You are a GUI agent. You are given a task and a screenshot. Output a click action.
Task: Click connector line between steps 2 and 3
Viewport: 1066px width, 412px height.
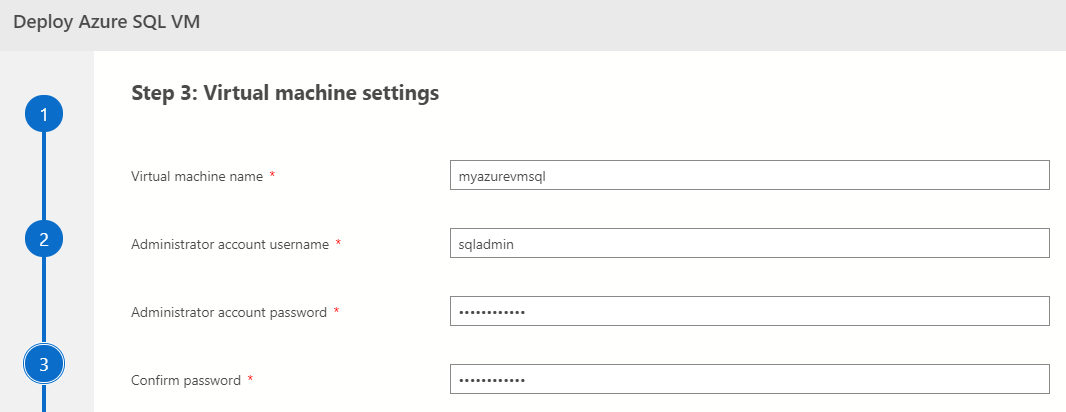click(x=44, y=302)
